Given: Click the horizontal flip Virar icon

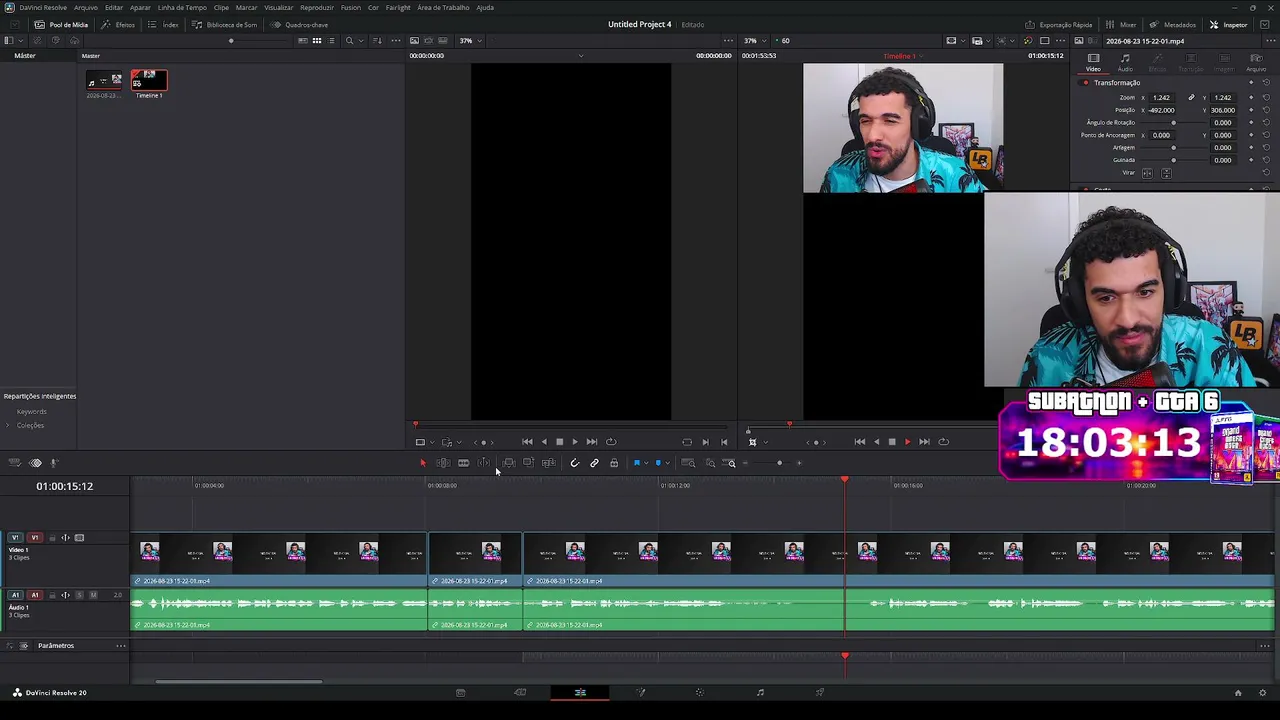Looking at the screenshot, I should click(1147, 173).
